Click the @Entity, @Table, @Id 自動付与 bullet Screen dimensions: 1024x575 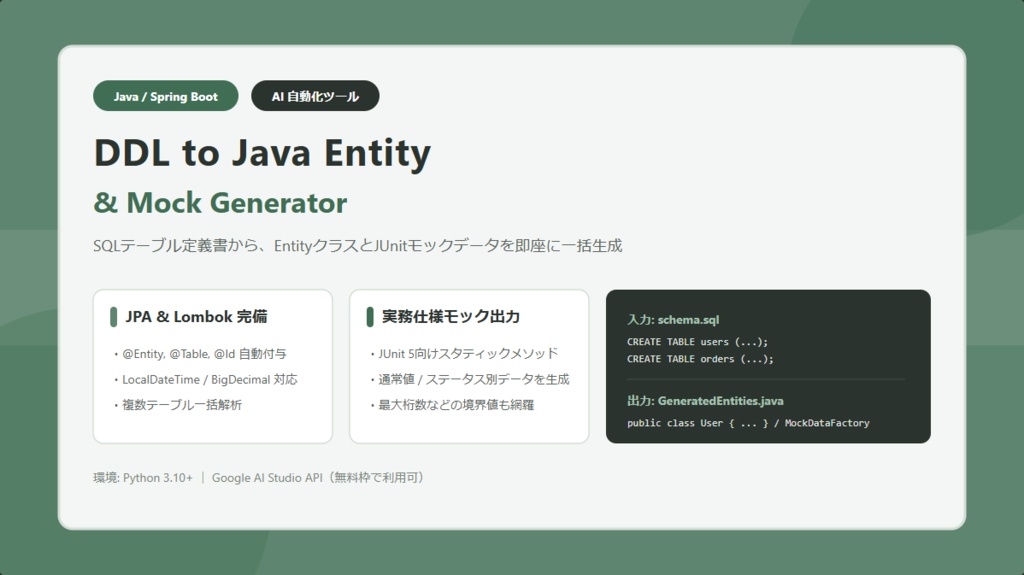tap(200, 354)
